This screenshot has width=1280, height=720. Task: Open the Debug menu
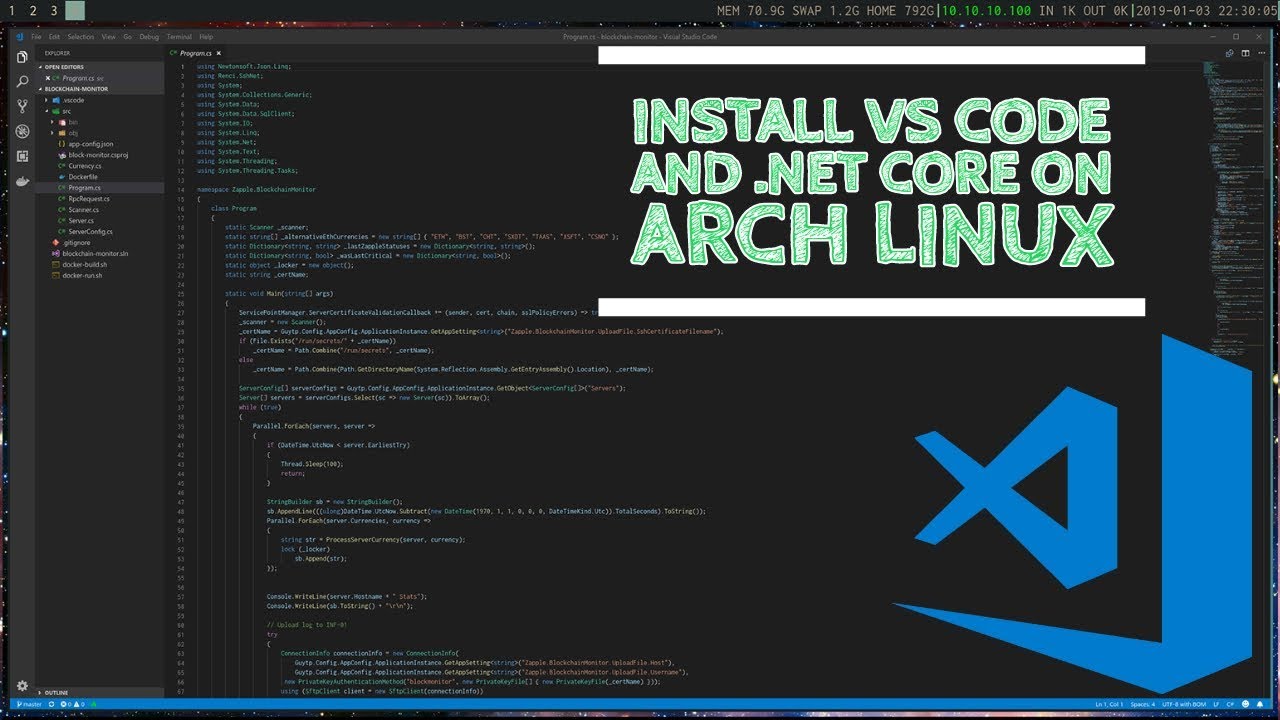(149, 37)
